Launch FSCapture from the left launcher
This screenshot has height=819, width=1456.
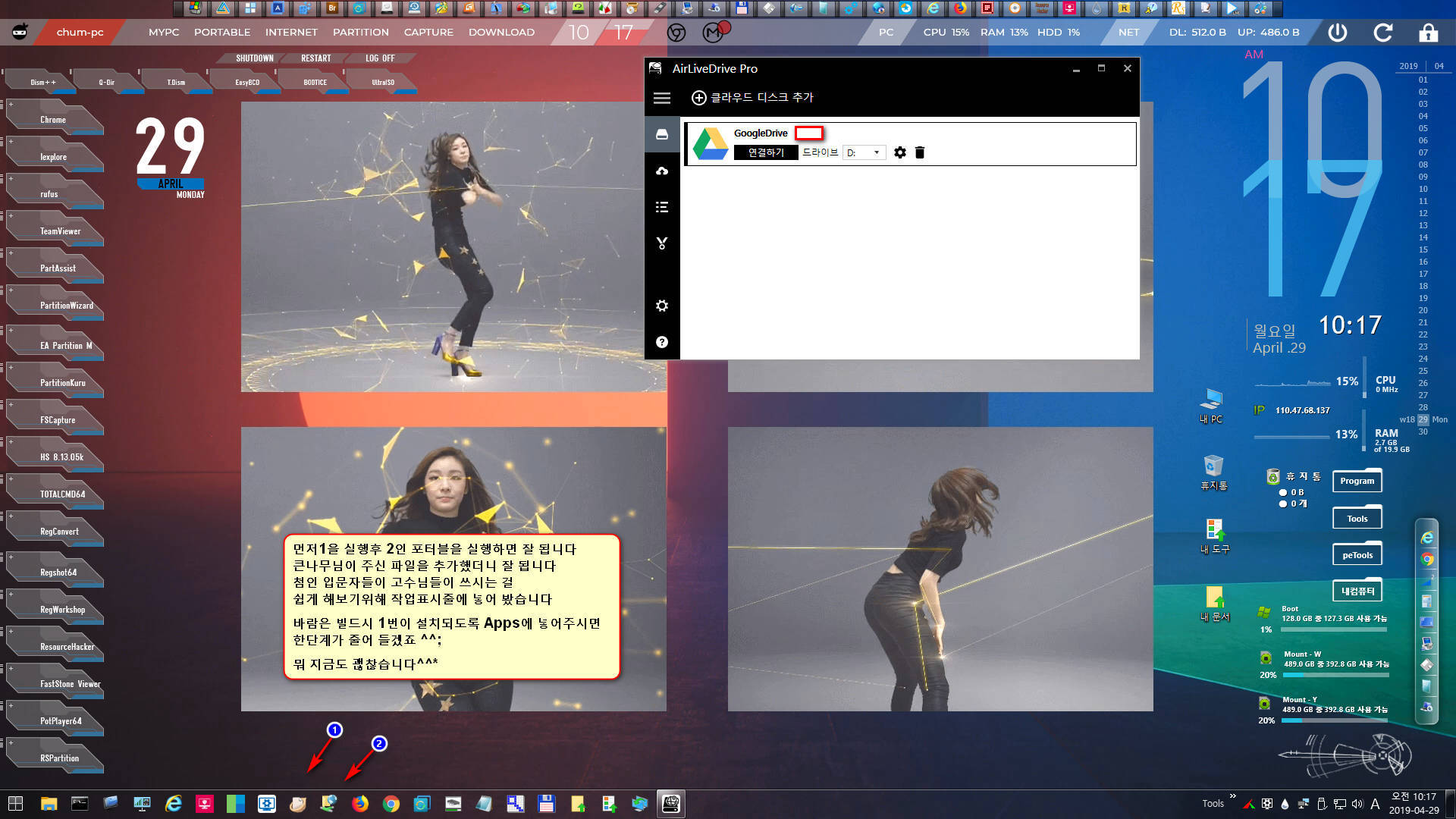(55, 419)
